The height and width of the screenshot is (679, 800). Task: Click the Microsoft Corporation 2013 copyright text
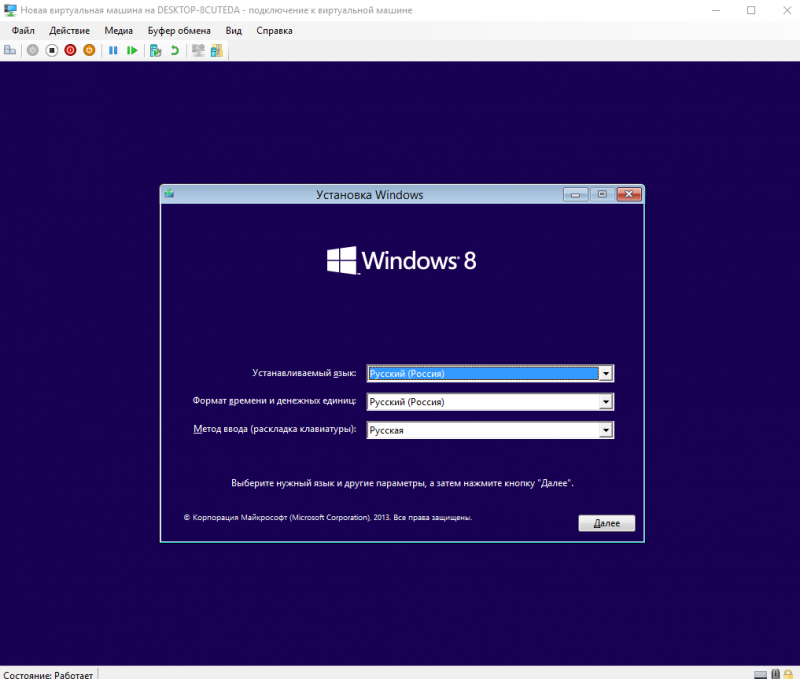[328, 517]
